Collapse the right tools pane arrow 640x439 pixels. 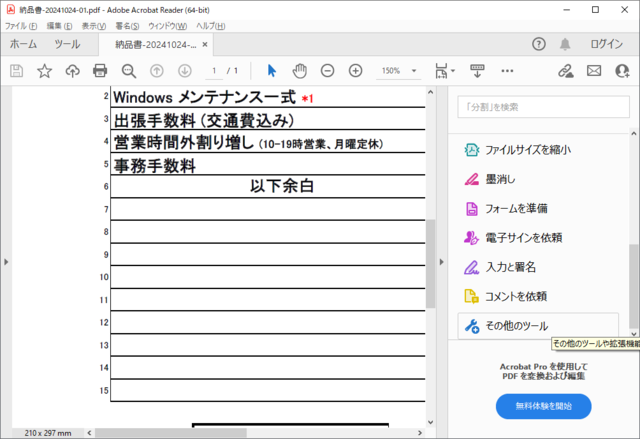pyautogui.click(x=441, y=262)
